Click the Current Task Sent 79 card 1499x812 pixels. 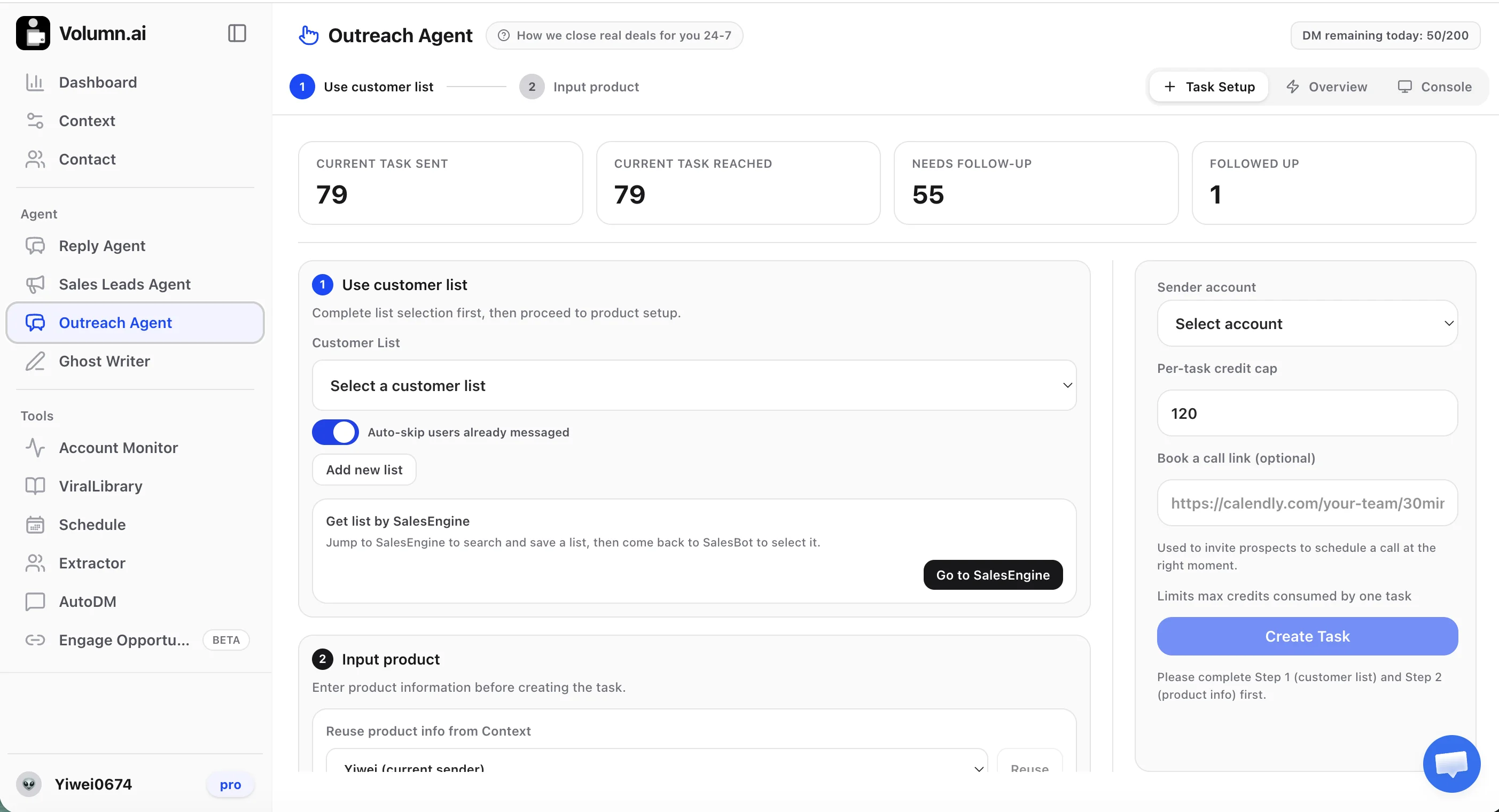pyautogui.click(x=441, y=183)
